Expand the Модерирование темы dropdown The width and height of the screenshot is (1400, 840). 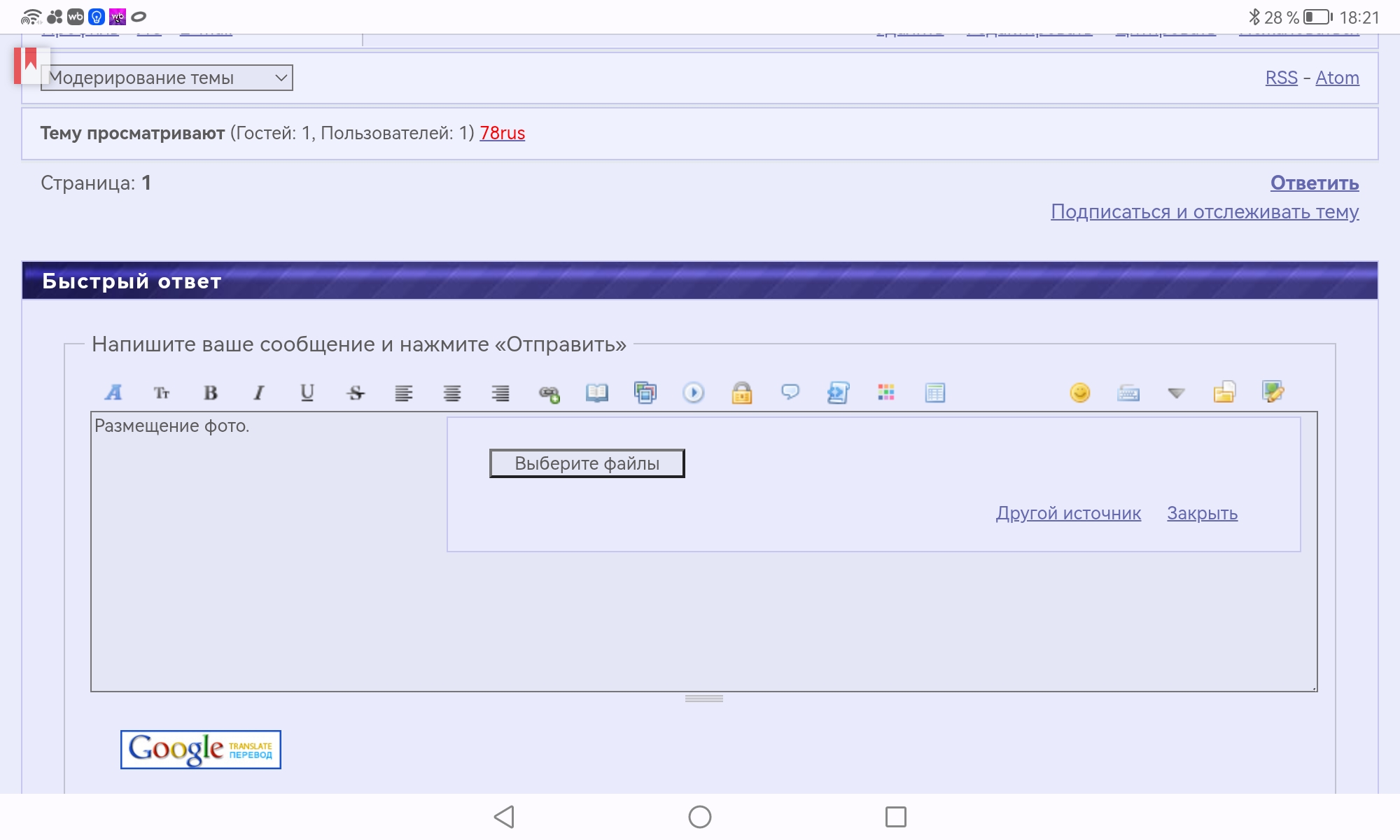click(167, 78)
